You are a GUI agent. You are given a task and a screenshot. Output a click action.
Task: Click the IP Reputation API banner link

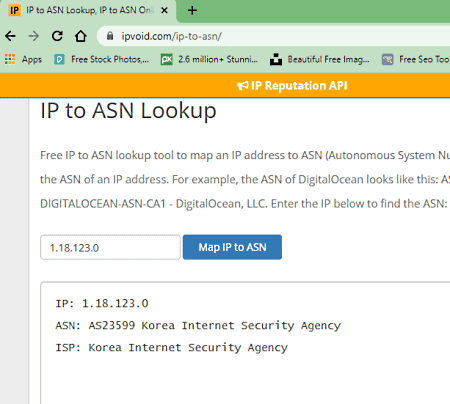tap(292, 86)
